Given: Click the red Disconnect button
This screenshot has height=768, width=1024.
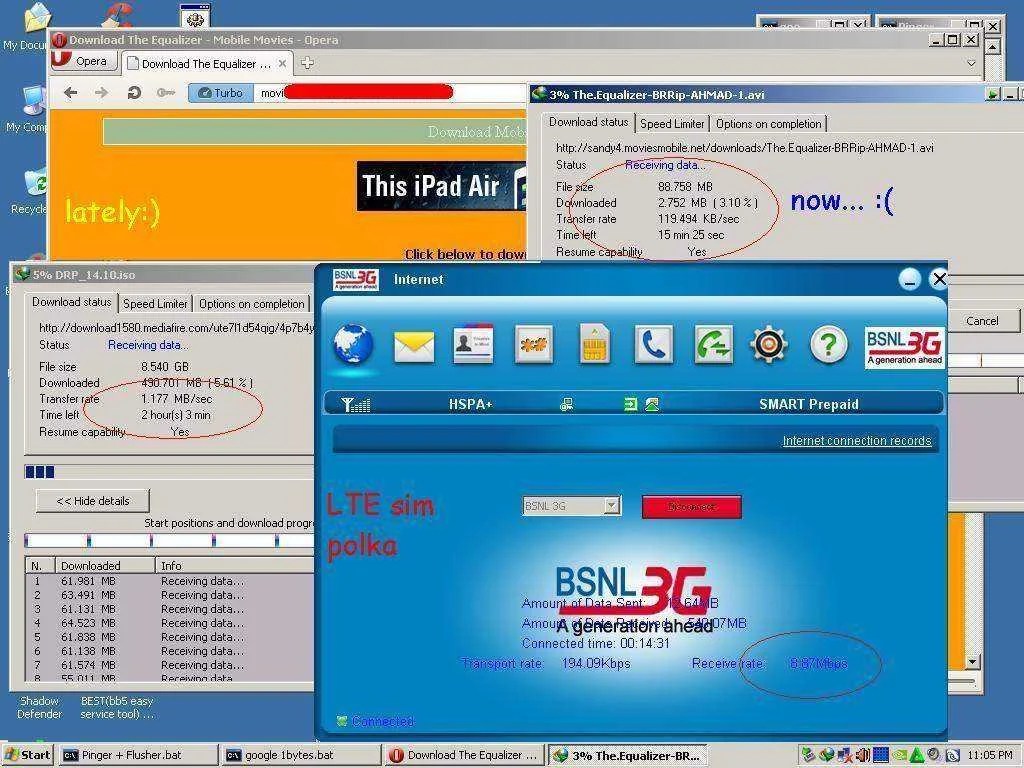Looking at the screenshot, I should pyautogui.click(x=692, y=507).
